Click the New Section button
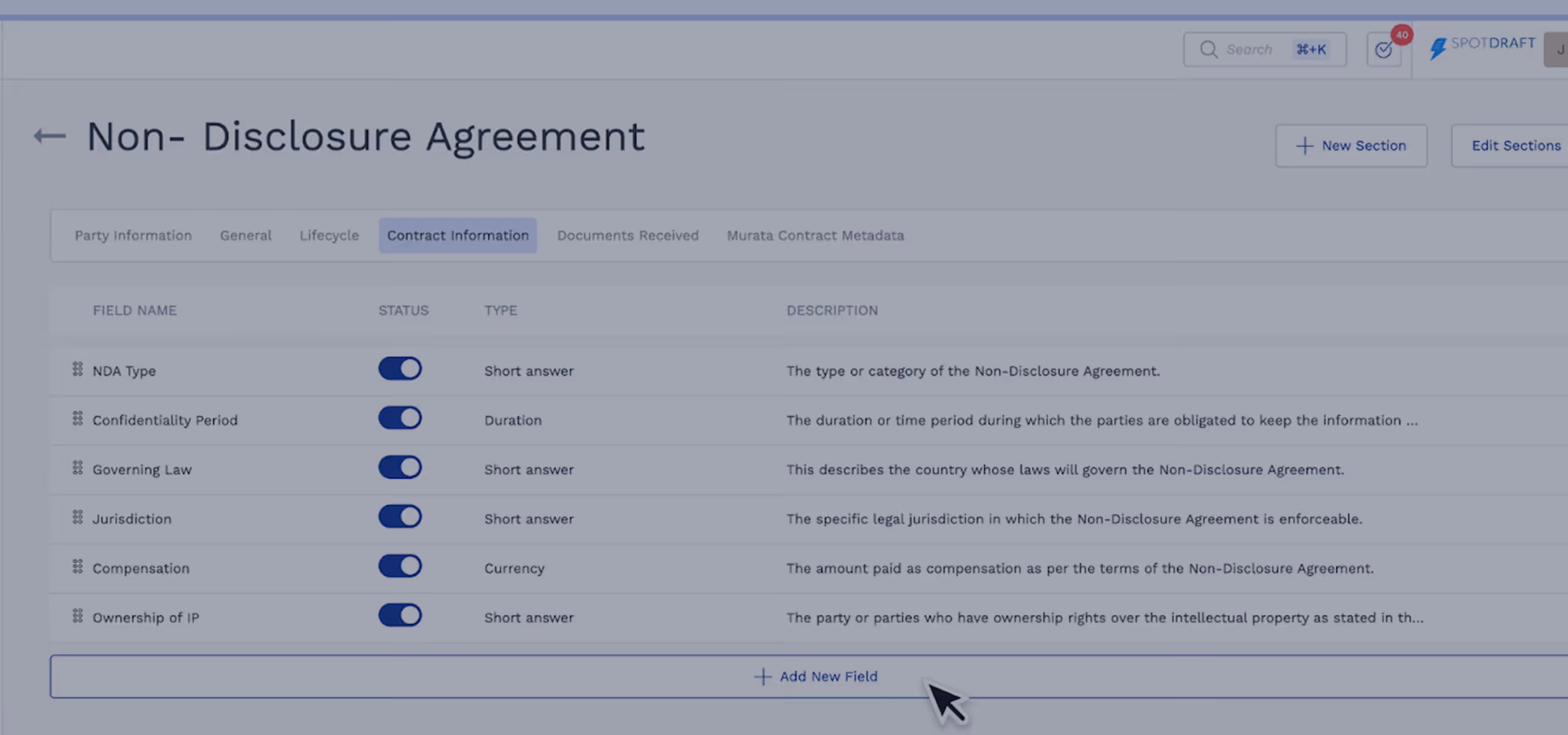The image size is (1568, 735). click(x=1351, y=146)
